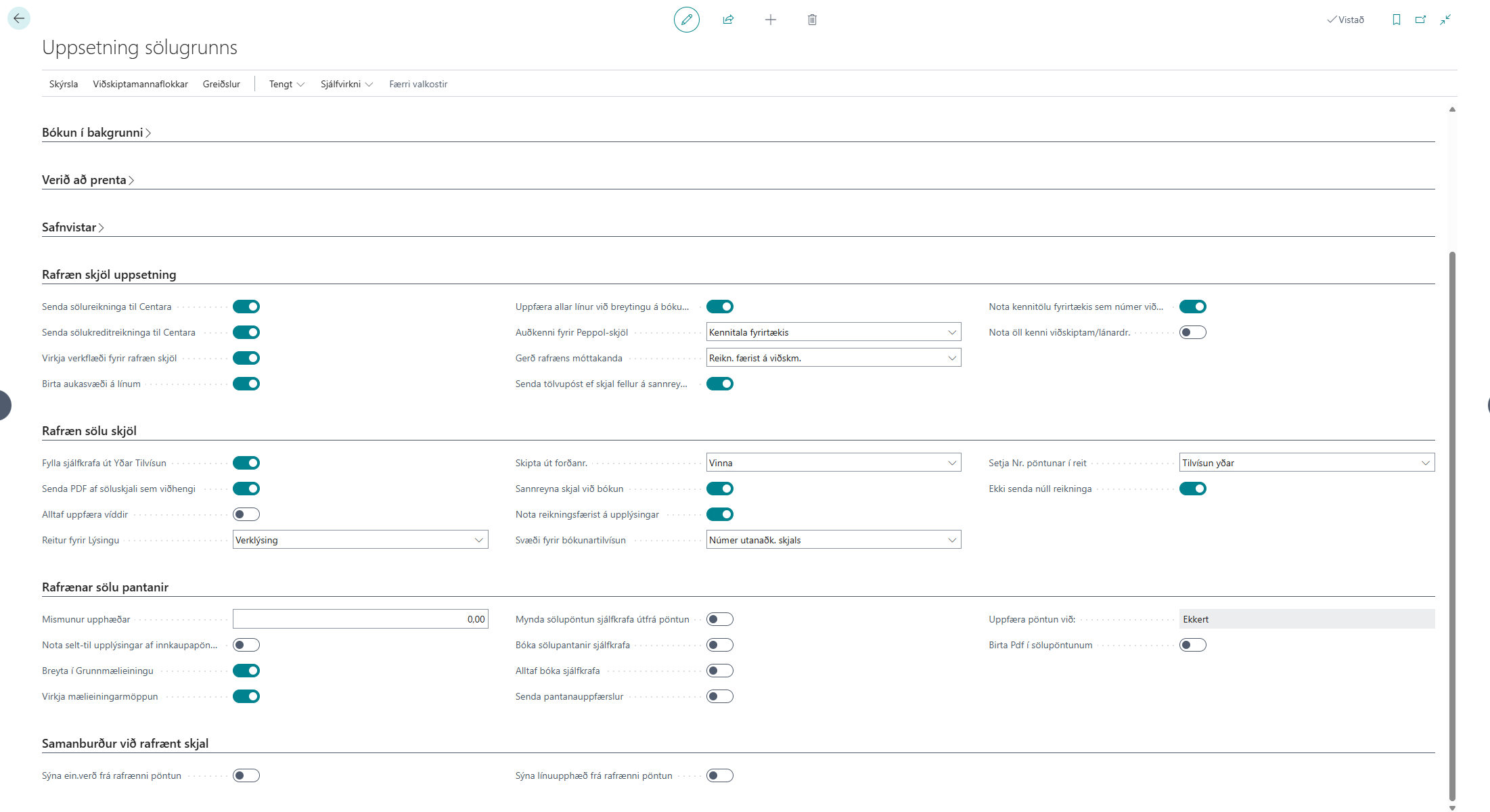1490x812 pixels.
Task: Toggle Birta aukasvæði á línum
Action: (246, 384)
